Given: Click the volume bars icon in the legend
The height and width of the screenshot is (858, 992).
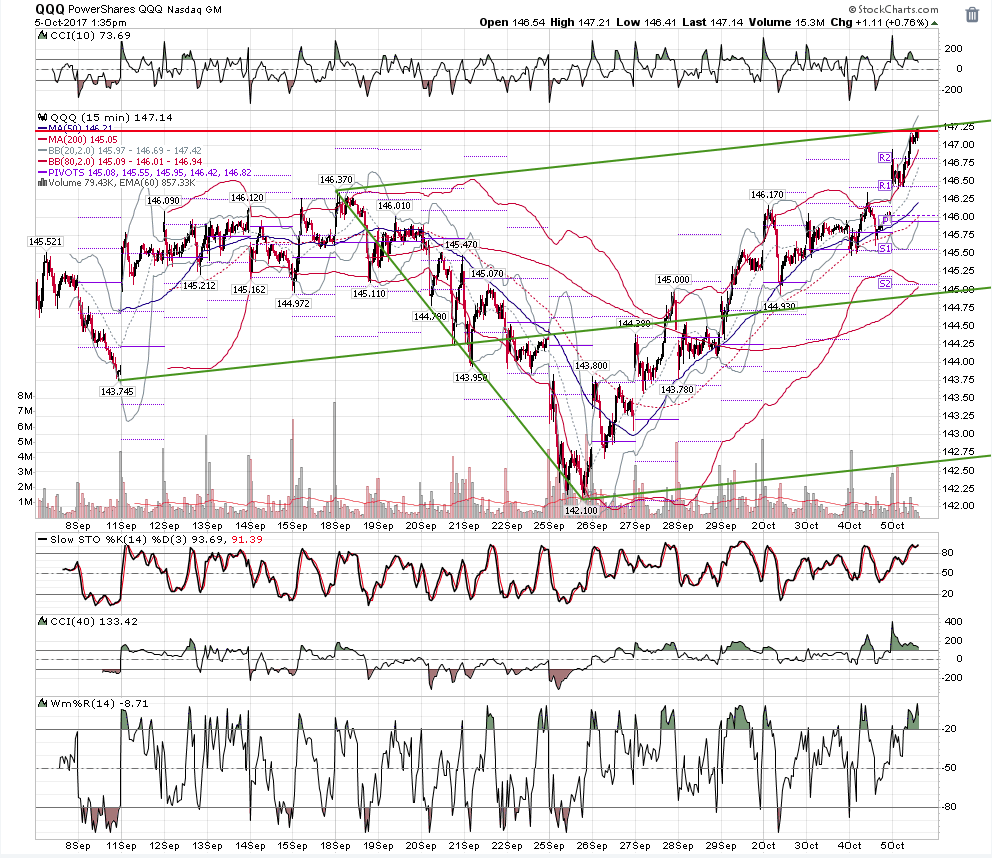Looking at the screenshot, I should [42, 183].
